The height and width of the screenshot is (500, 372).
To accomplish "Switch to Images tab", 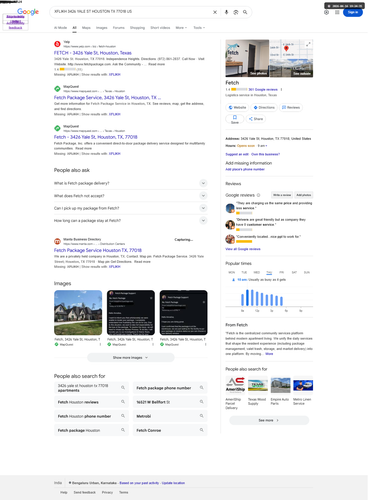I will (102, 28).
